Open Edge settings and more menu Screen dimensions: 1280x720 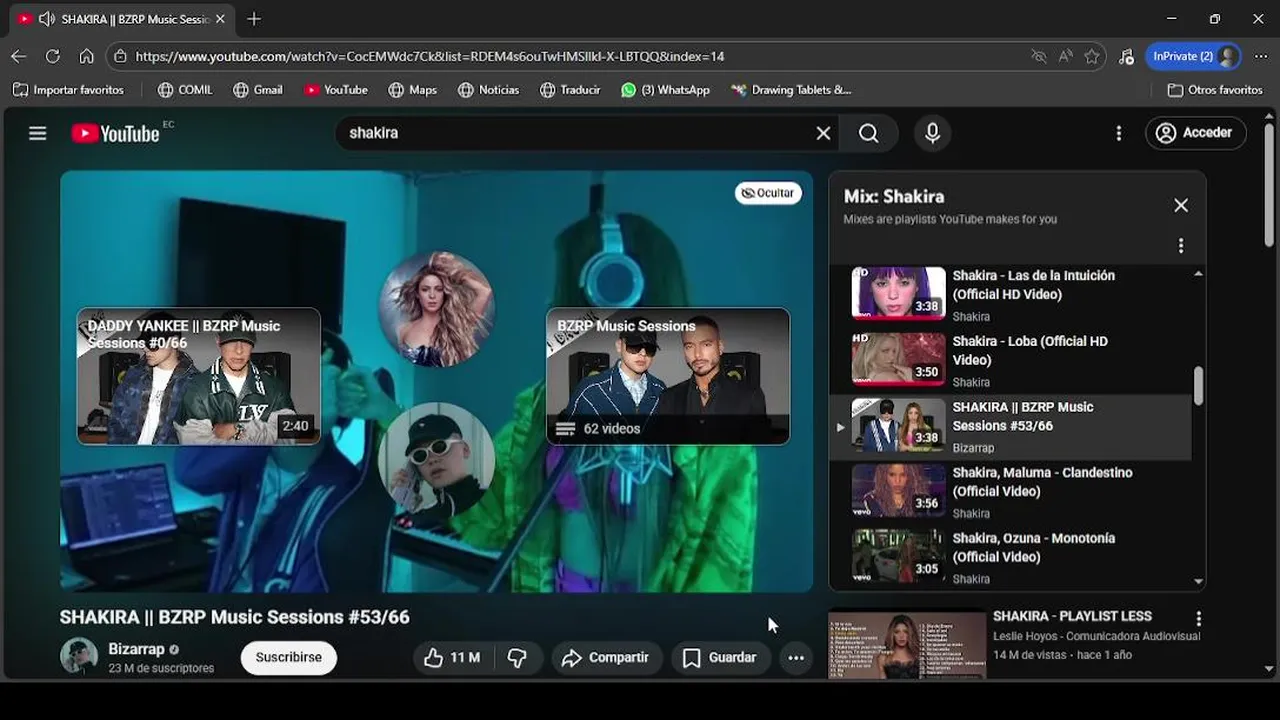[1260, 56]
